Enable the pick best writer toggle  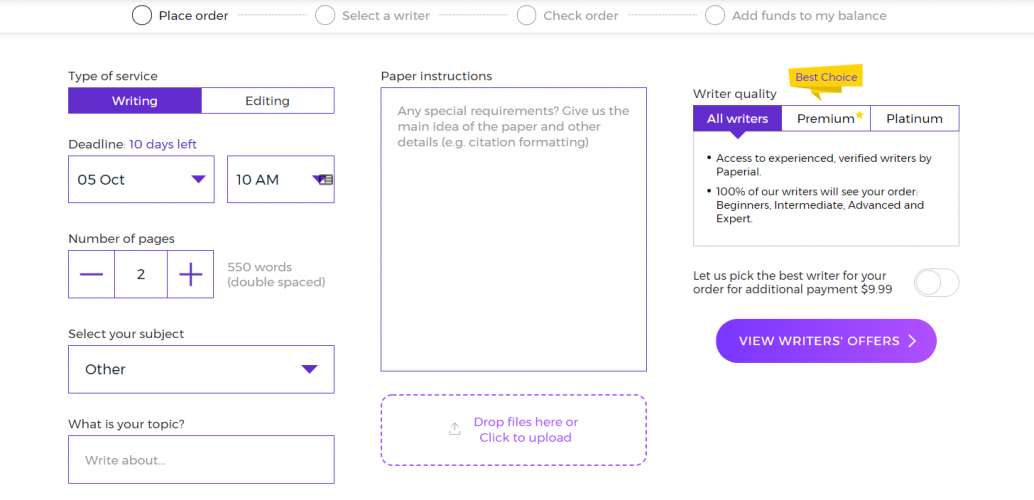tap(936, 283)
